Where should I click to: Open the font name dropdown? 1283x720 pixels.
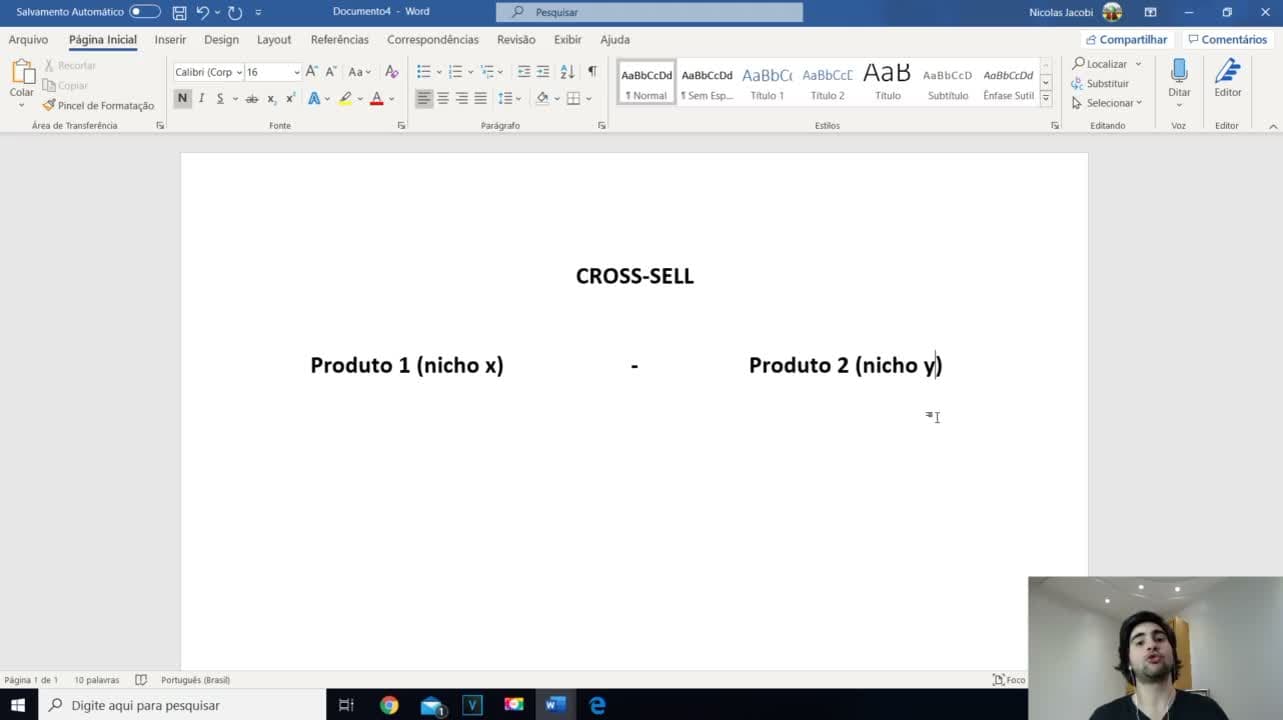[x=239, y=72]
